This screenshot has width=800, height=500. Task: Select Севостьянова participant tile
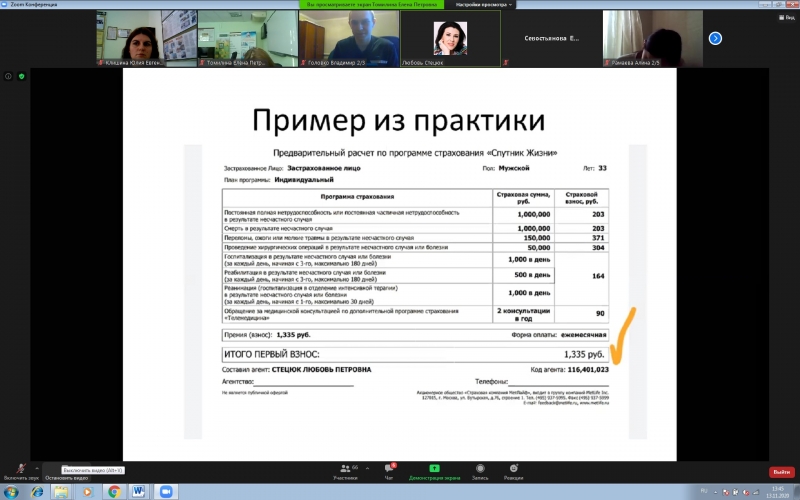coord(552,38)
